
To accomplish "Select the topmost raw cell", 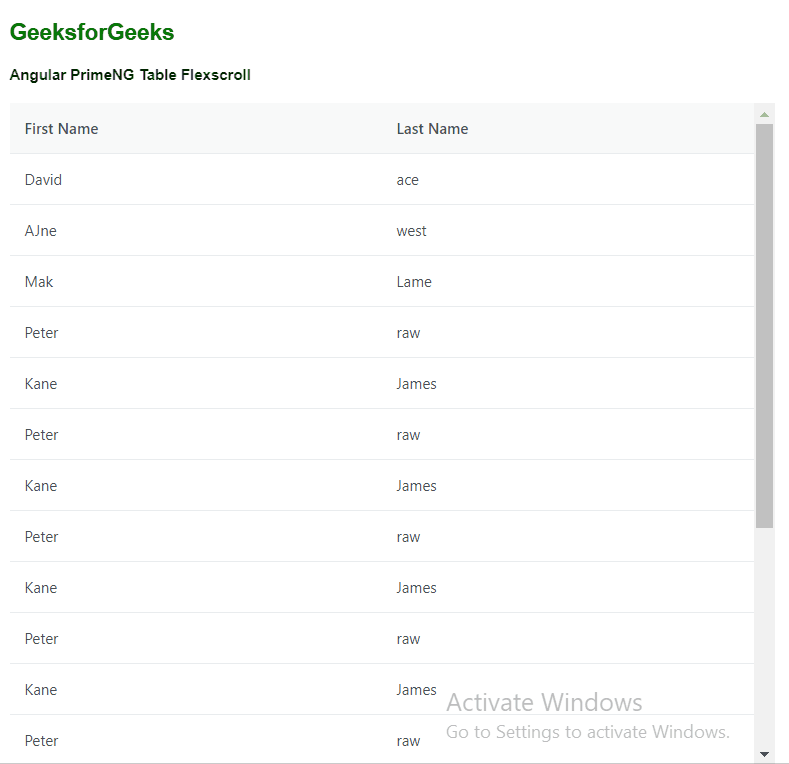I will [408, 333].
